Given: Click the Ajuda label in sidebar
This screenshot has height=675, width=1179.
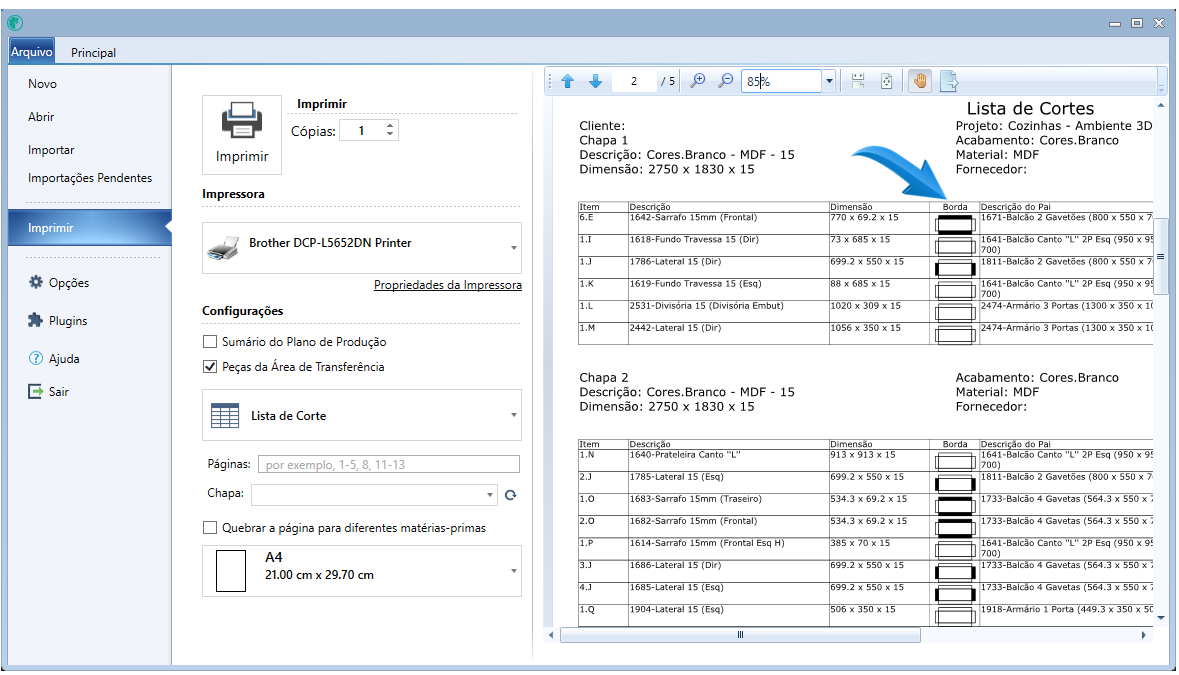Looking at the screenshot, I should point(64,359).
